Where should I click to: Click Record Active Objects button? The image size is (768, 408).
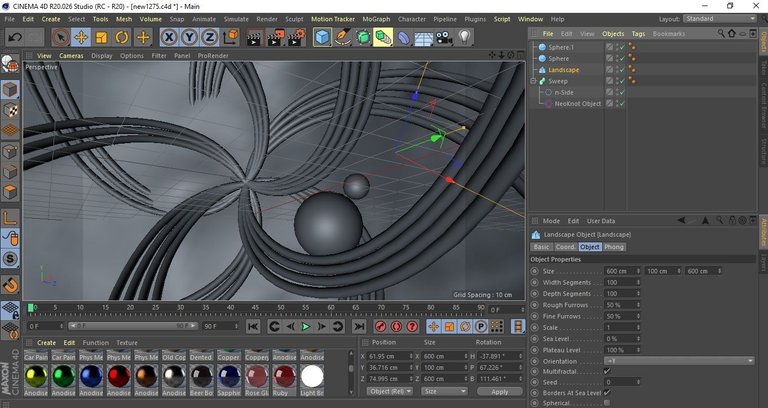[x=381, y=326]
